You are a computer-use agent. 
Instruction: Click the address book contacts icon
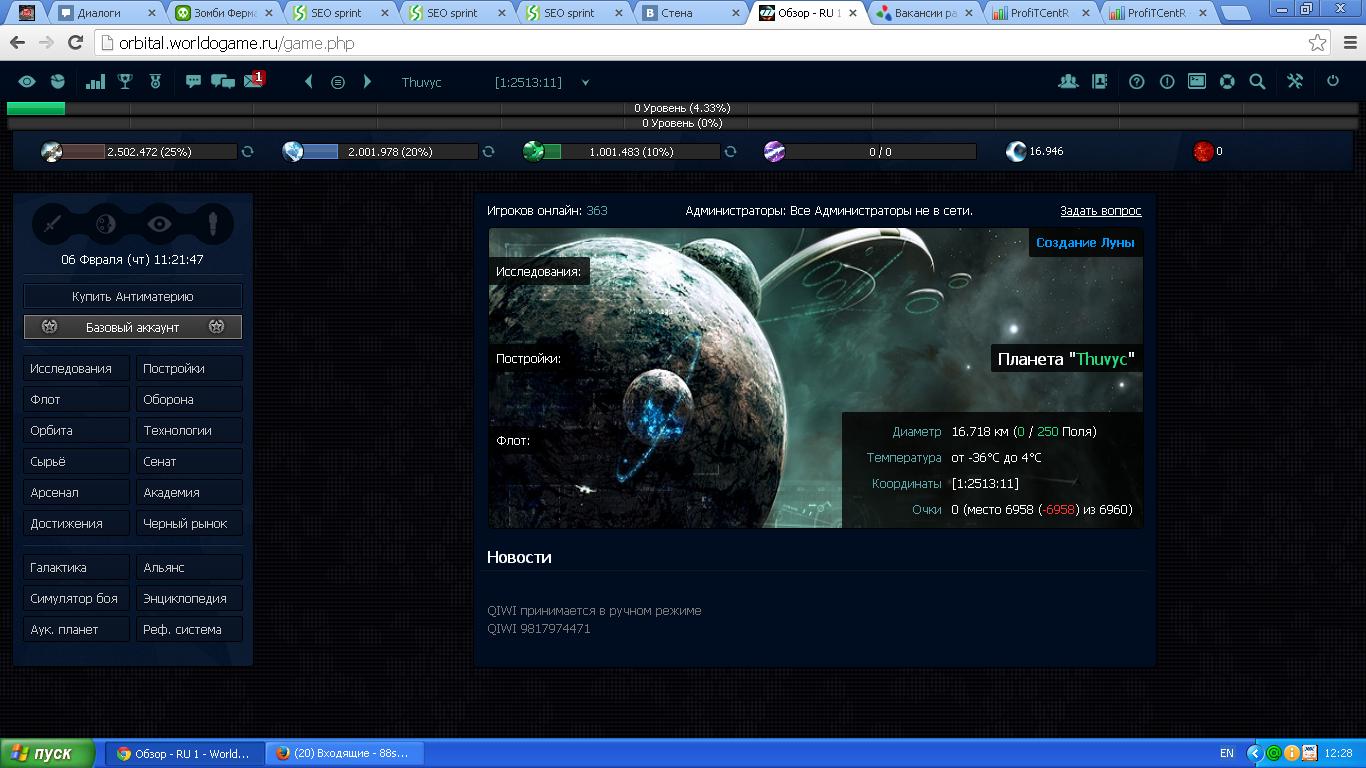[x=1099, y=82]
